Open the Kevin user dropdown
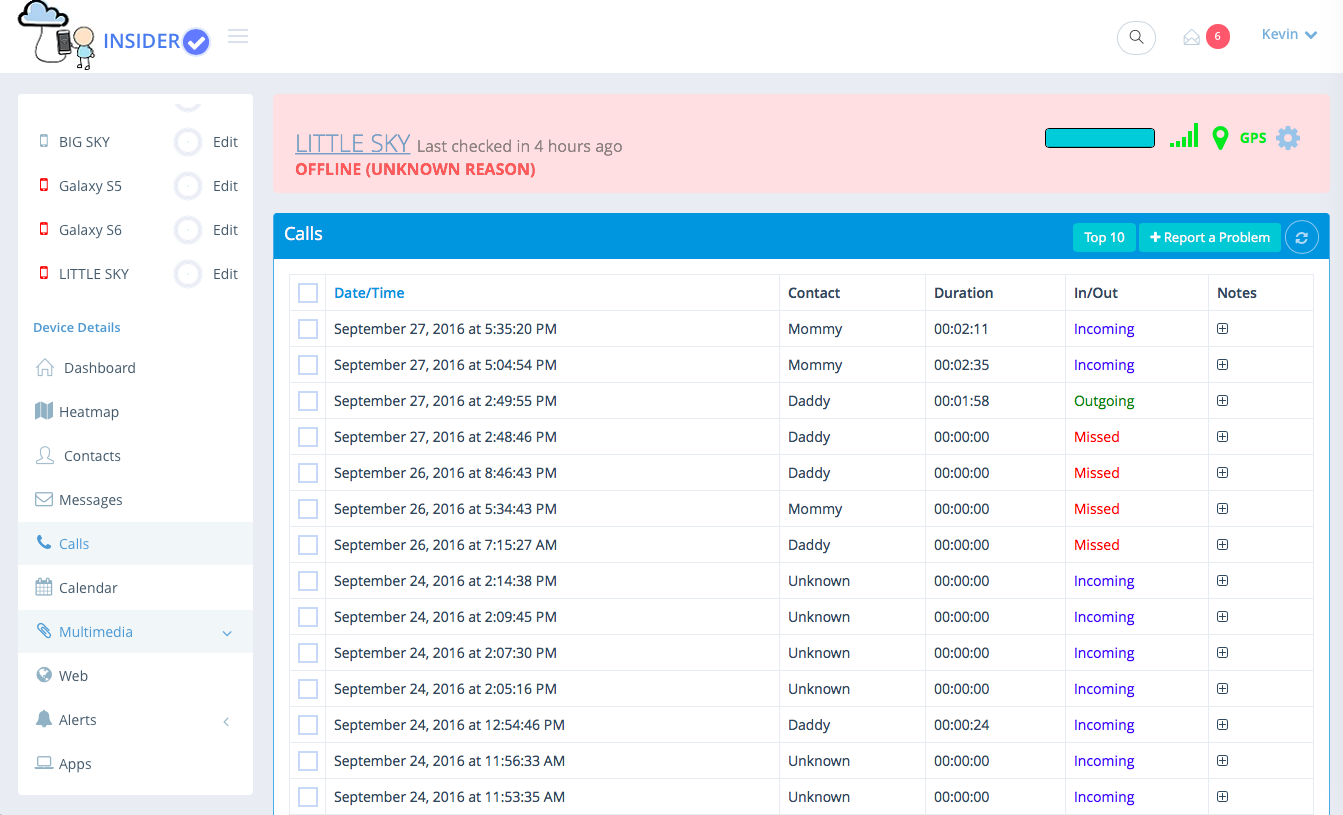 coord(1289,35)
